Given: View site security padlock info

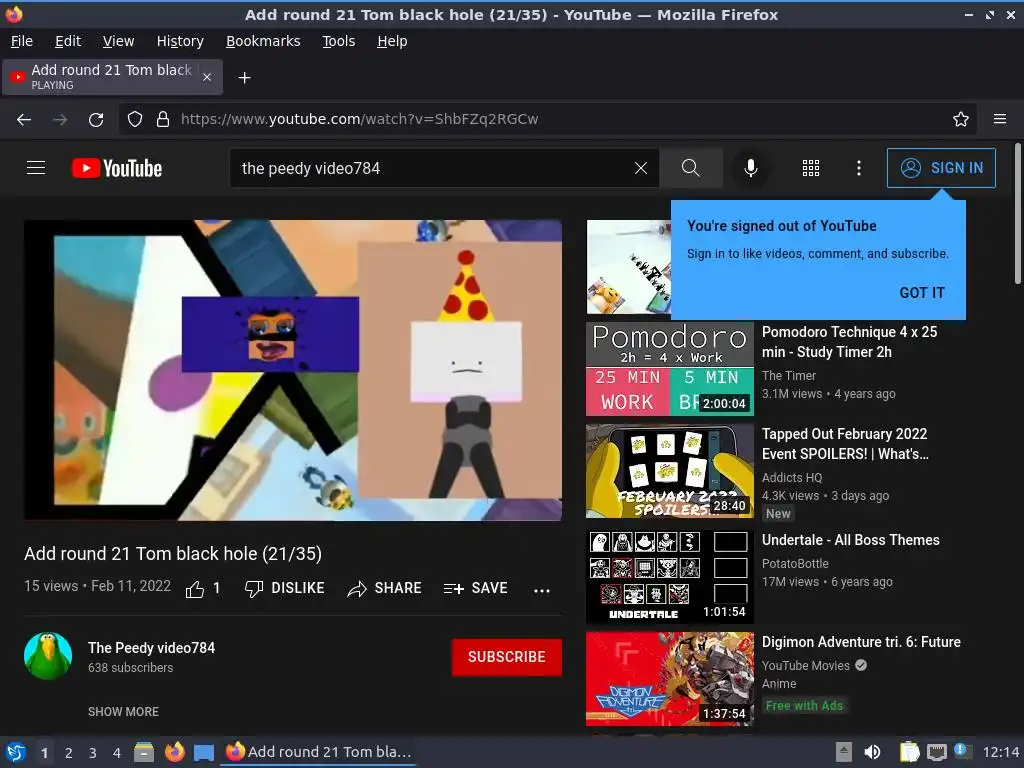Looking at the screenshot, I should pos(163,119).
